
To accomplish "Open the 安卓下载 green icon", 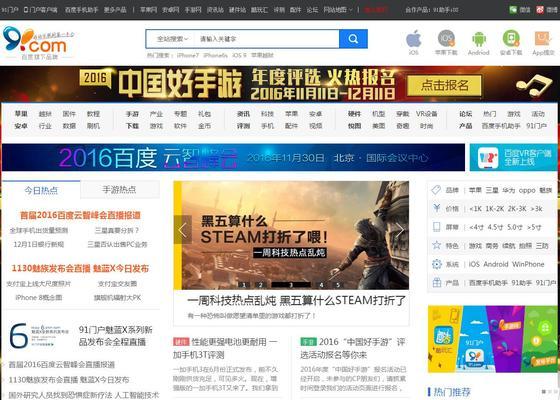I will [x=511, y=38].
